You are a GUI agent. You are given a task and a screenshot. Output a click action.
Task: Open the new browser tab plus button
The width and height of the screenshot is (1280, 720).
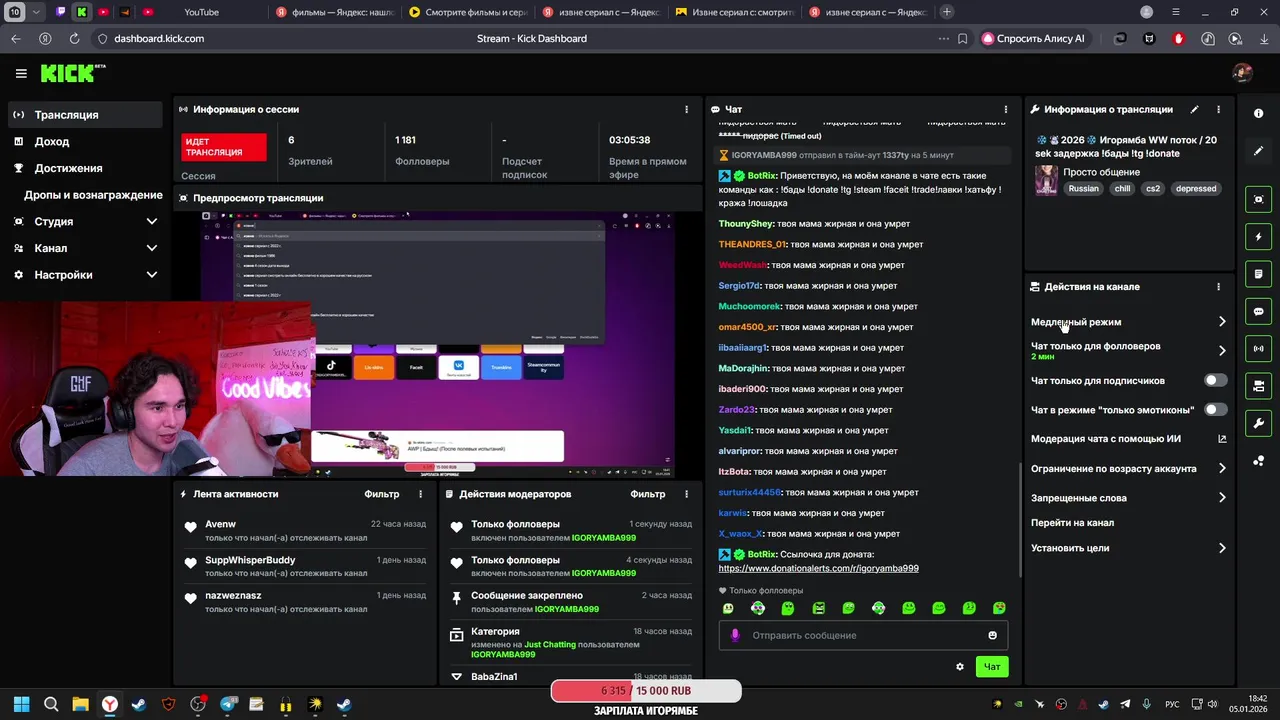pos(946,12)
